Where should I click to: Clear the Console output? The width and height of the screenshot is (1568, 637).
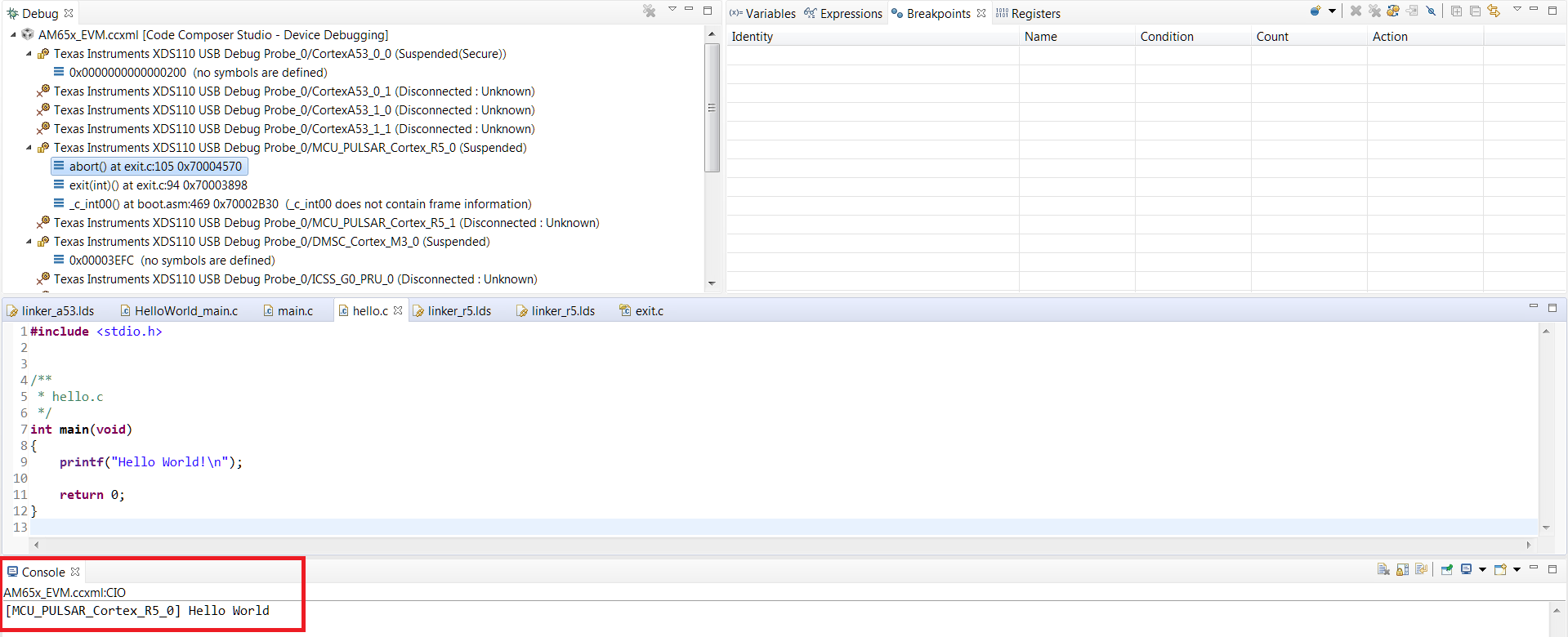click(1383, 569)
